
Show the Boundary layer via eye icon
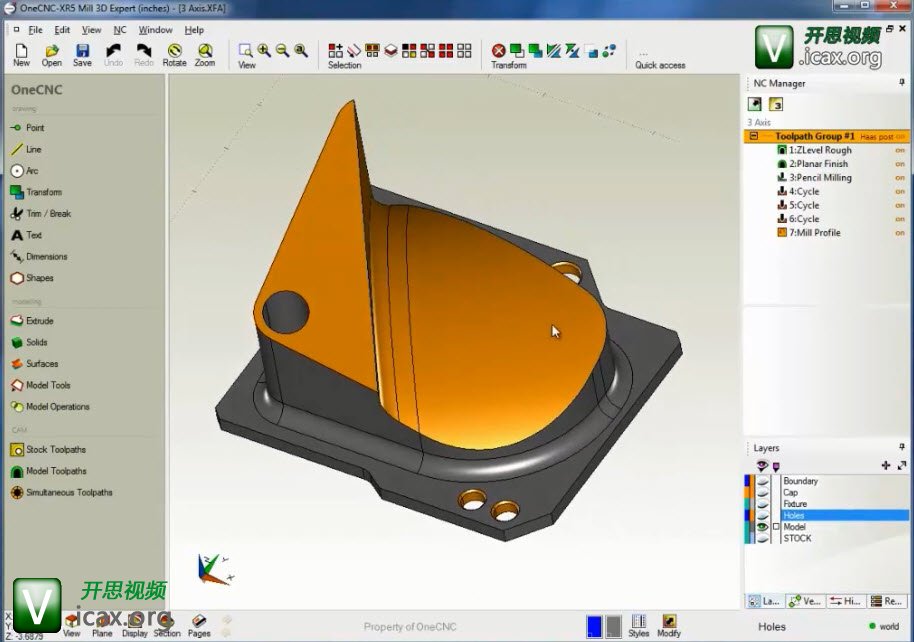coord(762,481)
